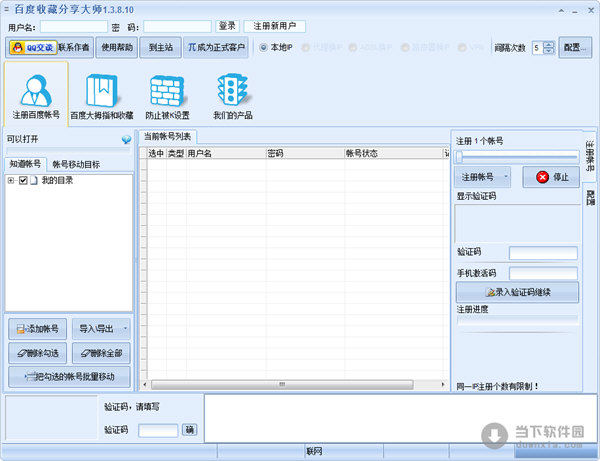Open 使用帮助

[x=117, y=47]
